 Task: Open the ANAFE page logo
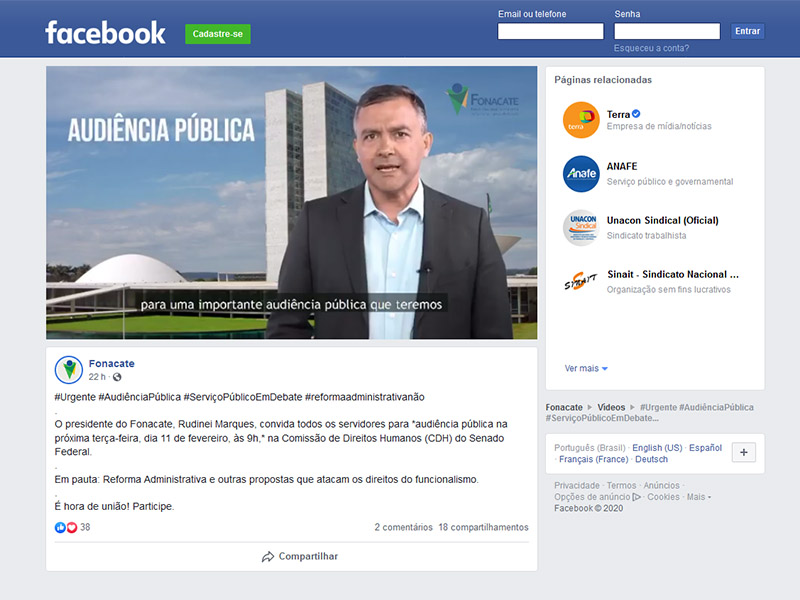(581, 174)
